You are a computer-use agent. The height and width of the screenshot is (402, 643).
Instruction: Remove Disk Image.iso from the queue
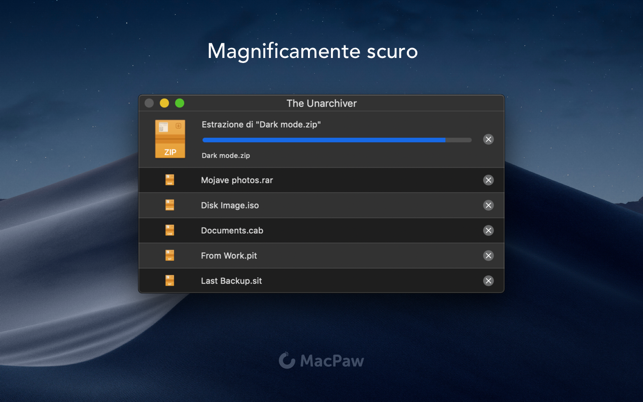tap(488, 205)
